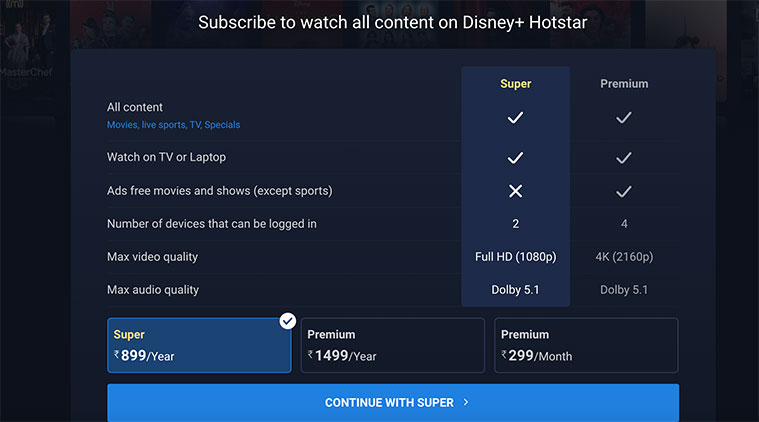
Task: Select the Super column header
Action: coord(515,84)
